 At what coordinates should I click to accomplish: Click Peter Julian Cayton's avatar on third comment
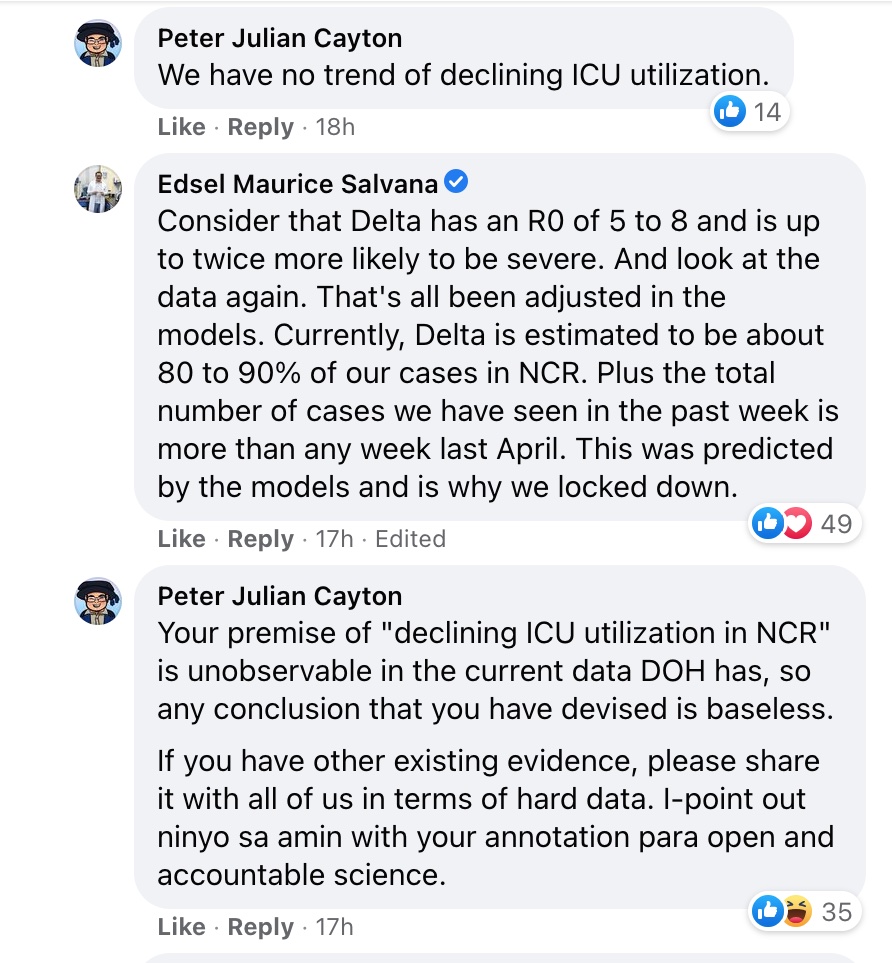pyautogui.click(x=98, y=602)
